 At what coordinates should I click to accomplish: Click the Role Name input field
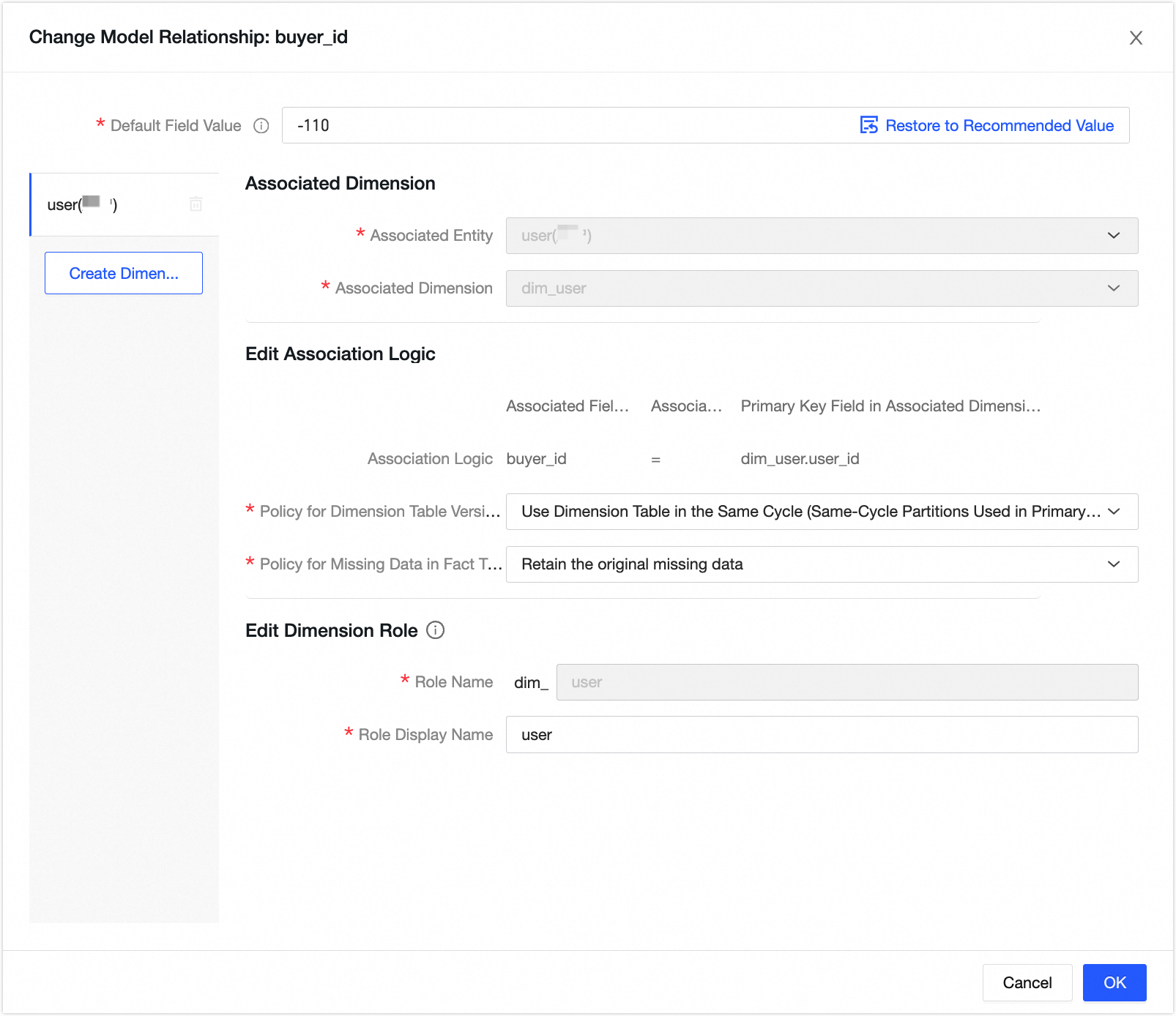(846, 682)
